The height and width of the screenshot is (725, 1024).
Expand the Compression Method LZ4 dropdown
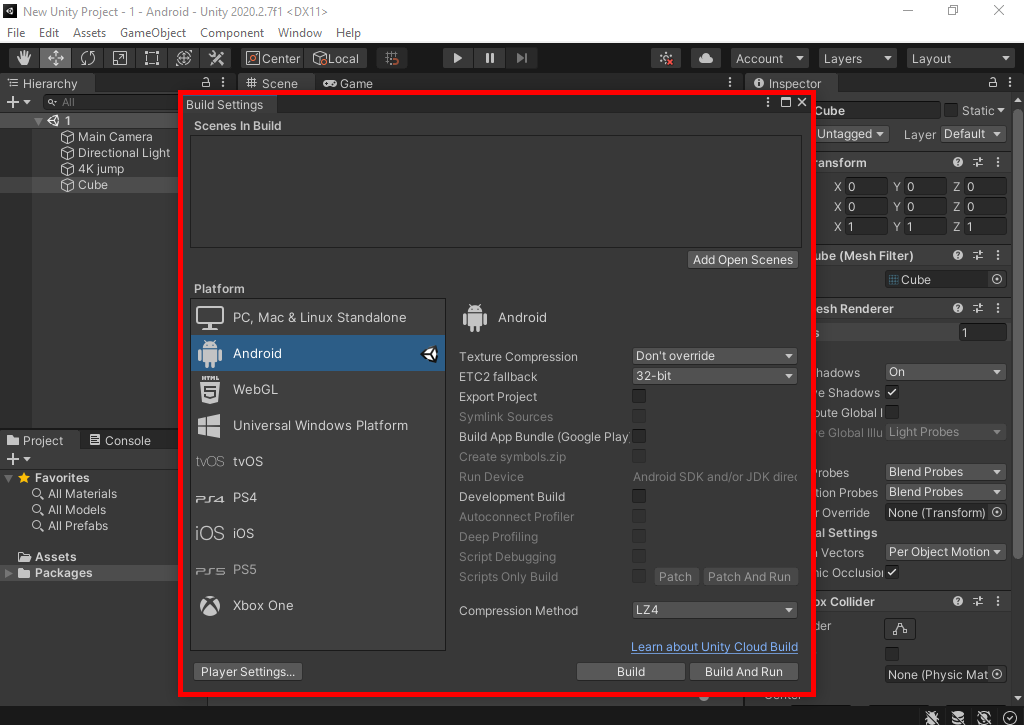click(715, 611)
